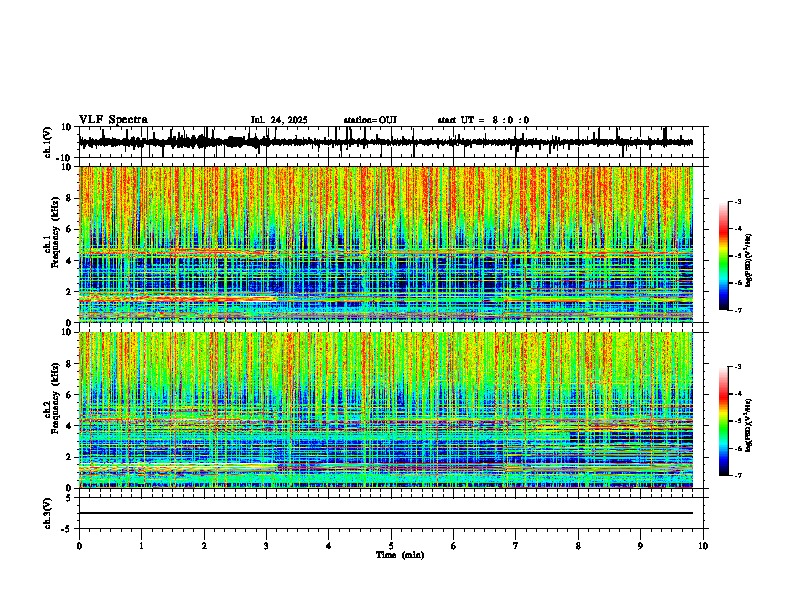This screenshot has width=792, height=612.
Task: Click the ch.1 spectrogram color scale bar
Action: click(724, 256)
